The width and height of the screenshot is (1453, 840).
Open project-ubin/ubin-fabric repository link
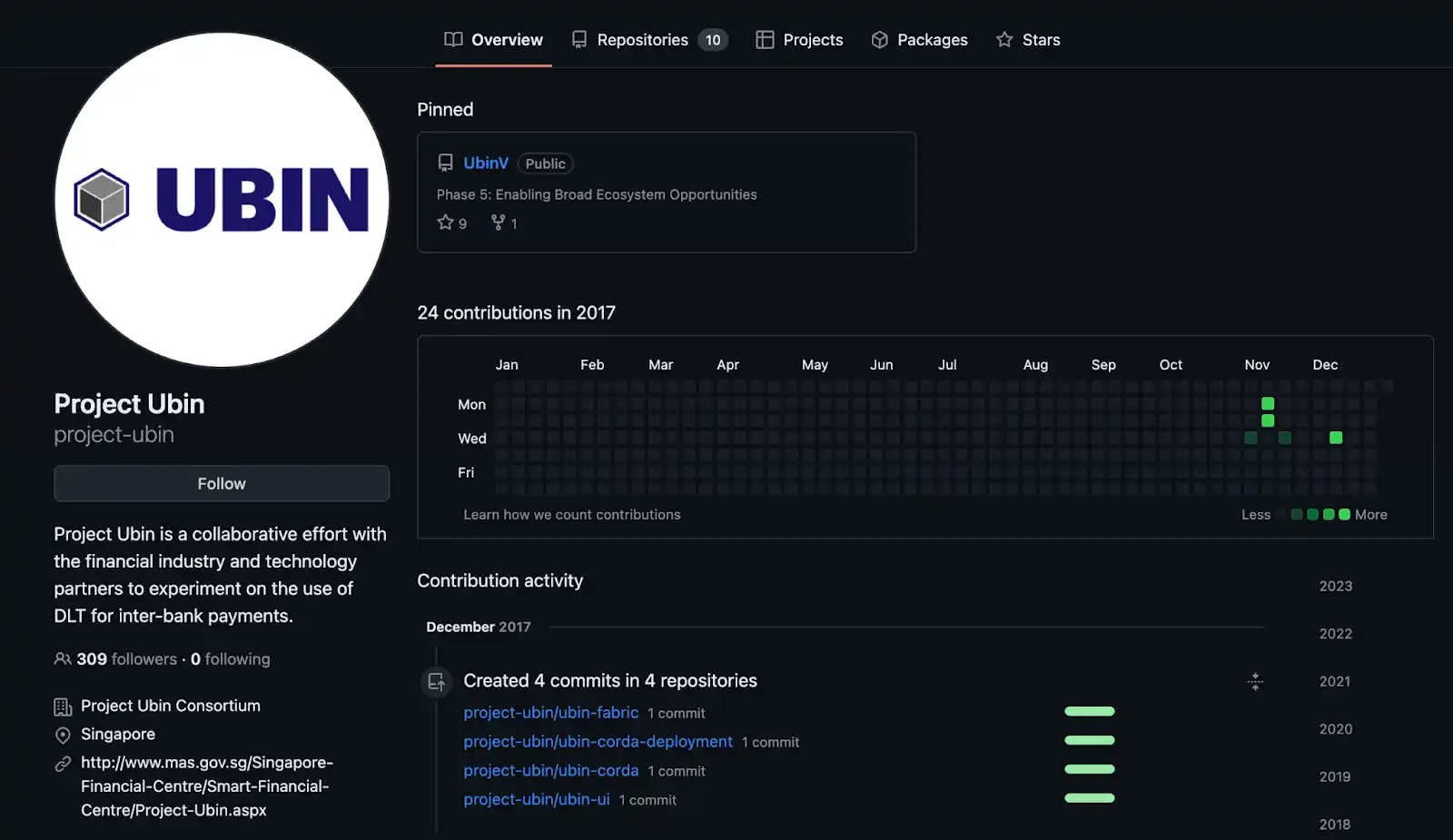point(551,713)
